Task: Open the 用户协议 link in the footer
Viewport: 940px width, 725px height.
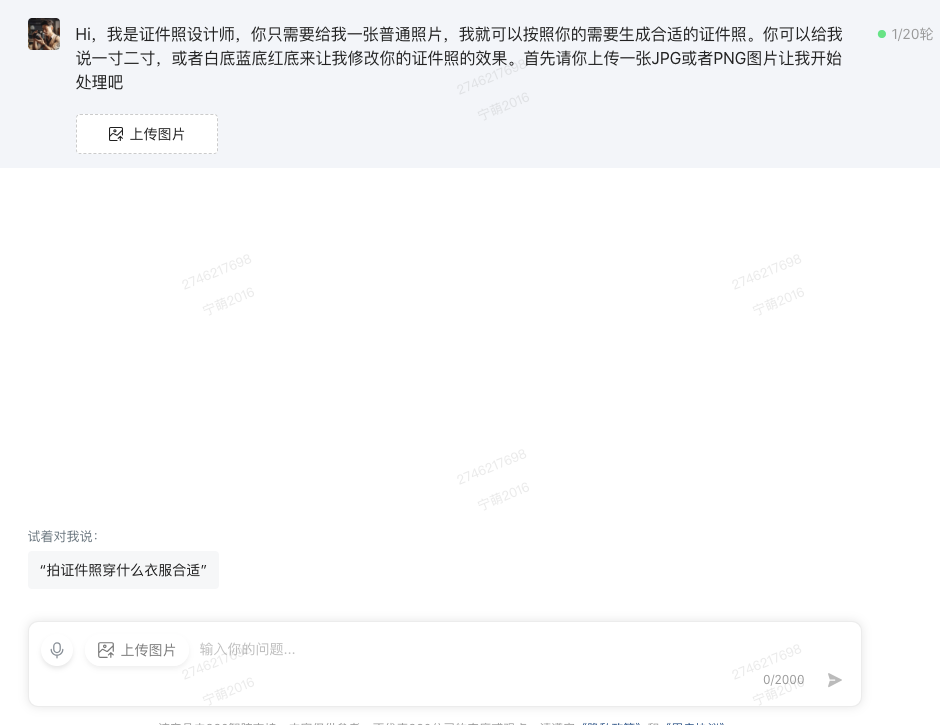Action: (694, 723)
